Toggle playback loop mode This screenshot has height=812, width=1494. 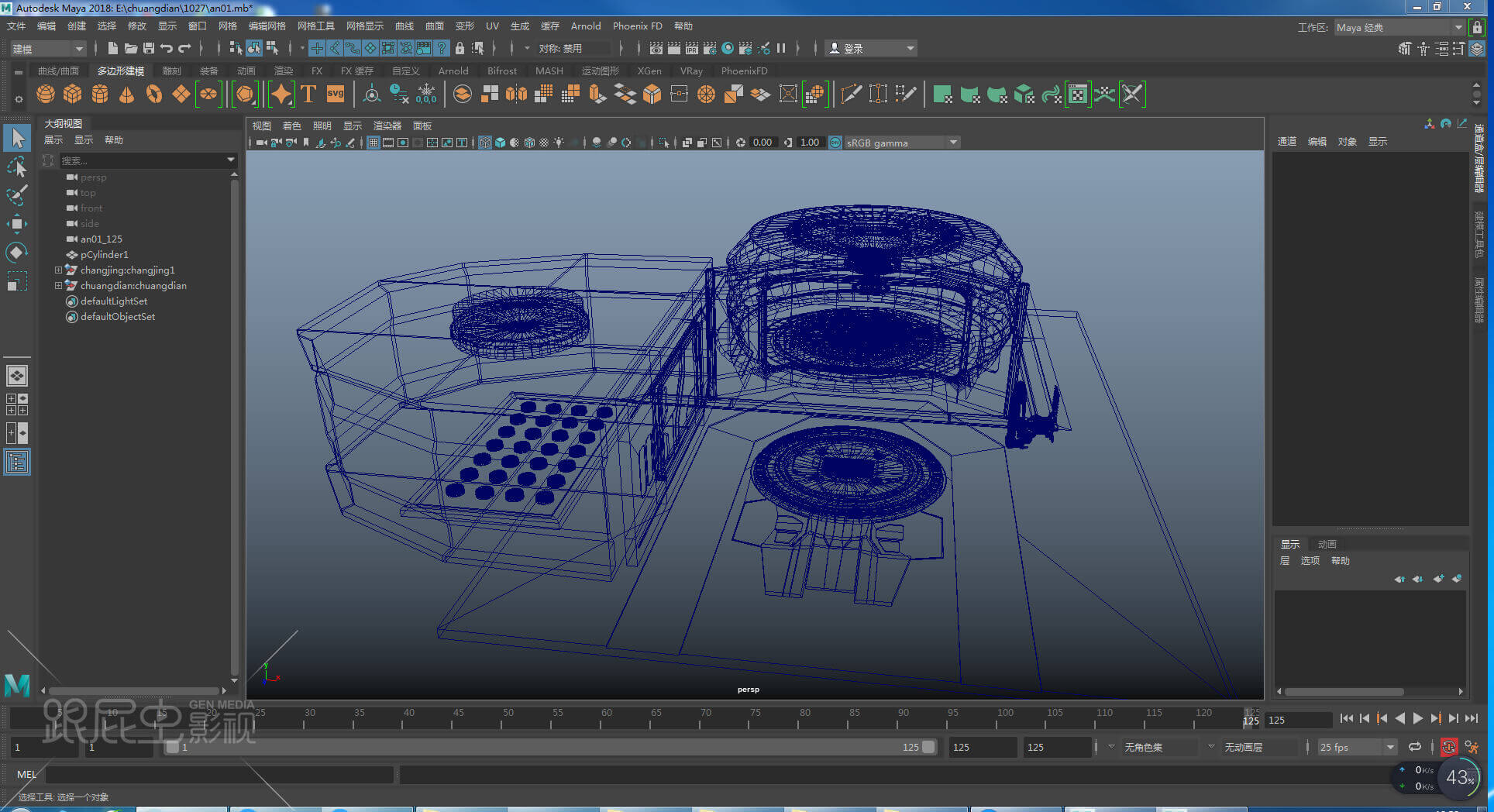[x=1415, y=747]
